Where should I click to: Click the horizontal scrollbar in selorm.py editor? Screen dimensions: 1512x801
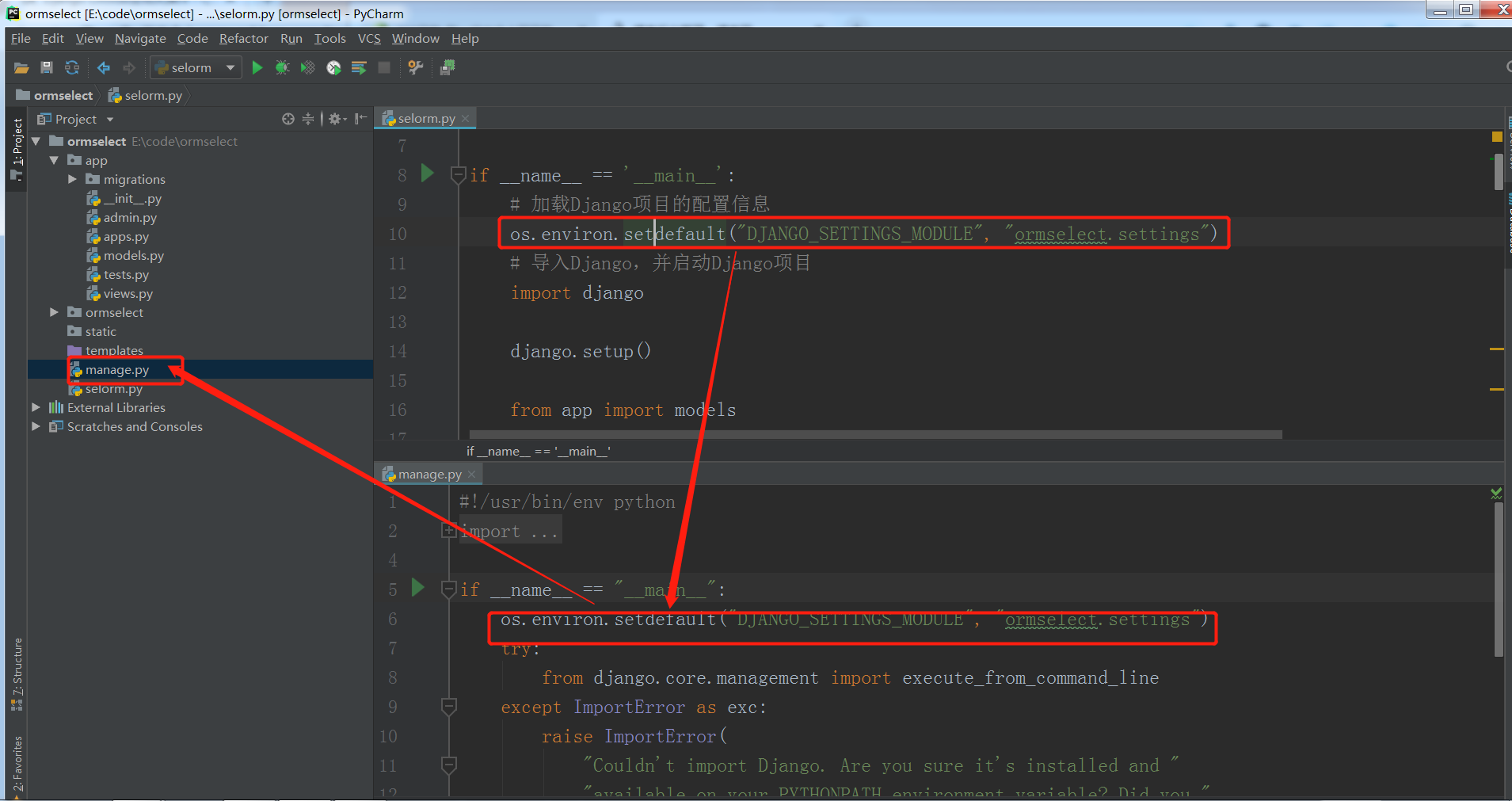coord(875,434)
